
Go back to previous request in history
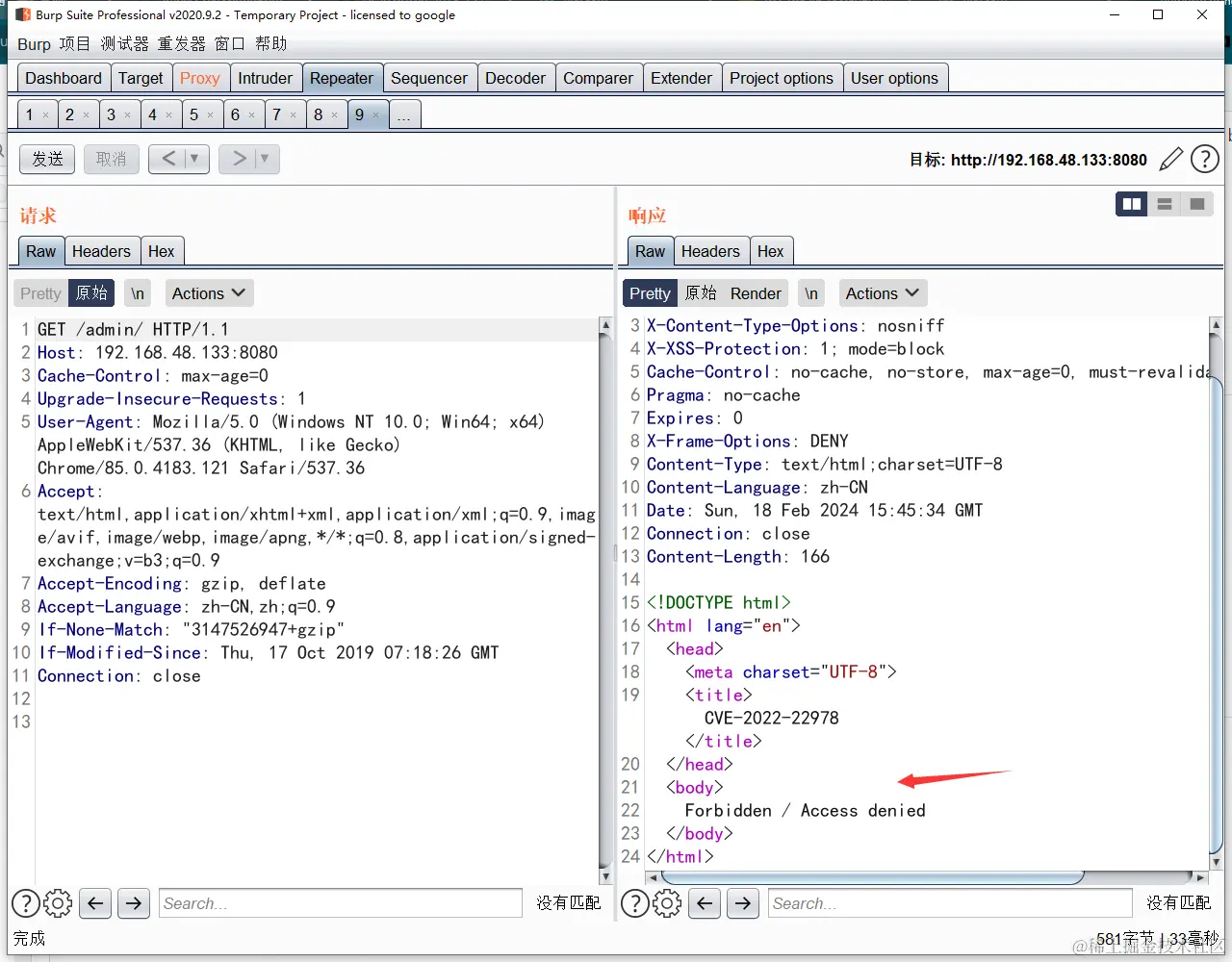[167, 159]
